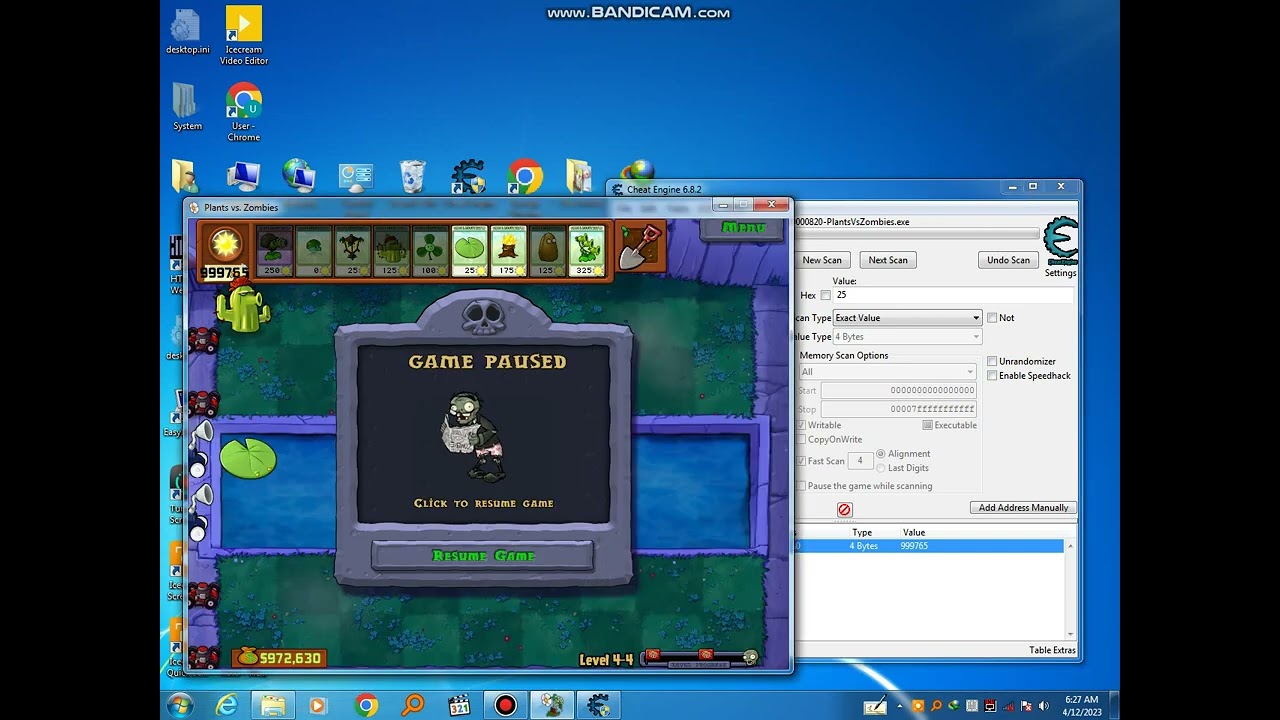Open the in-game Menu button
This screenshot has height=720, width=1280.
(743, 229)
